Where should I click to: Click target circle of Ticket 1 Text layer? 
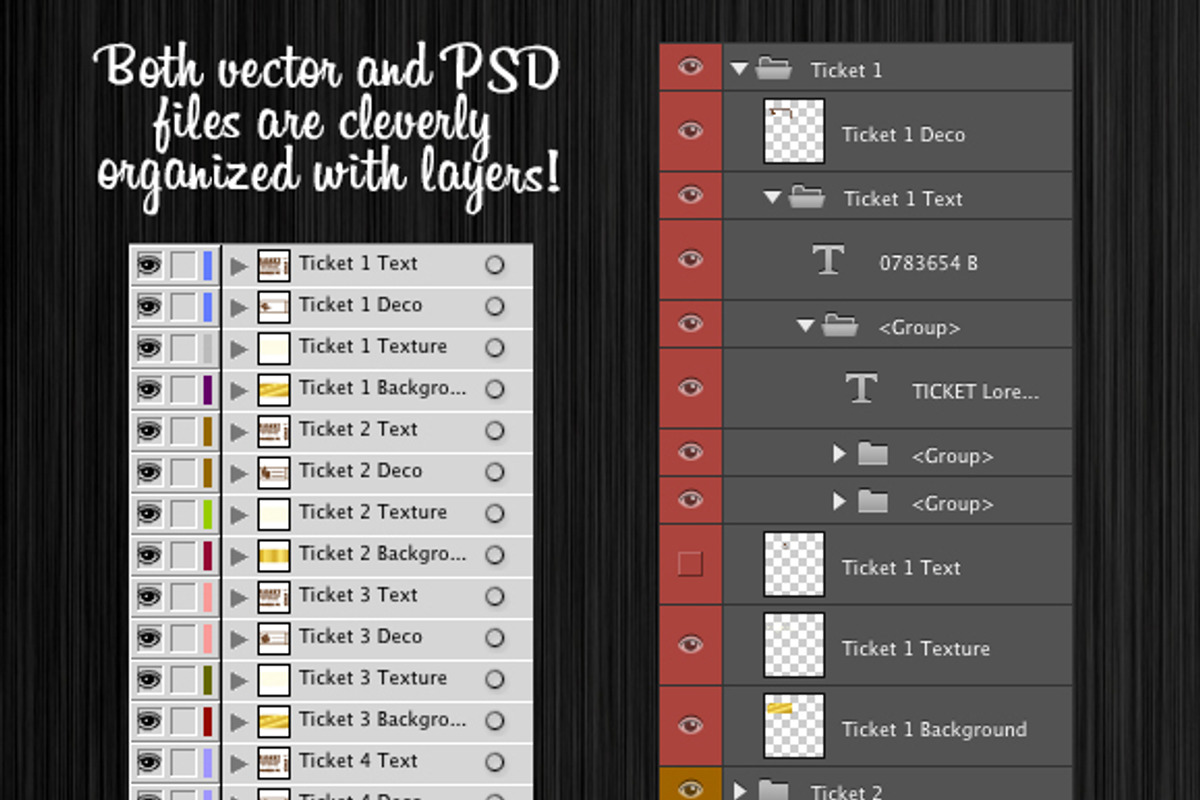tap(494, 265)
